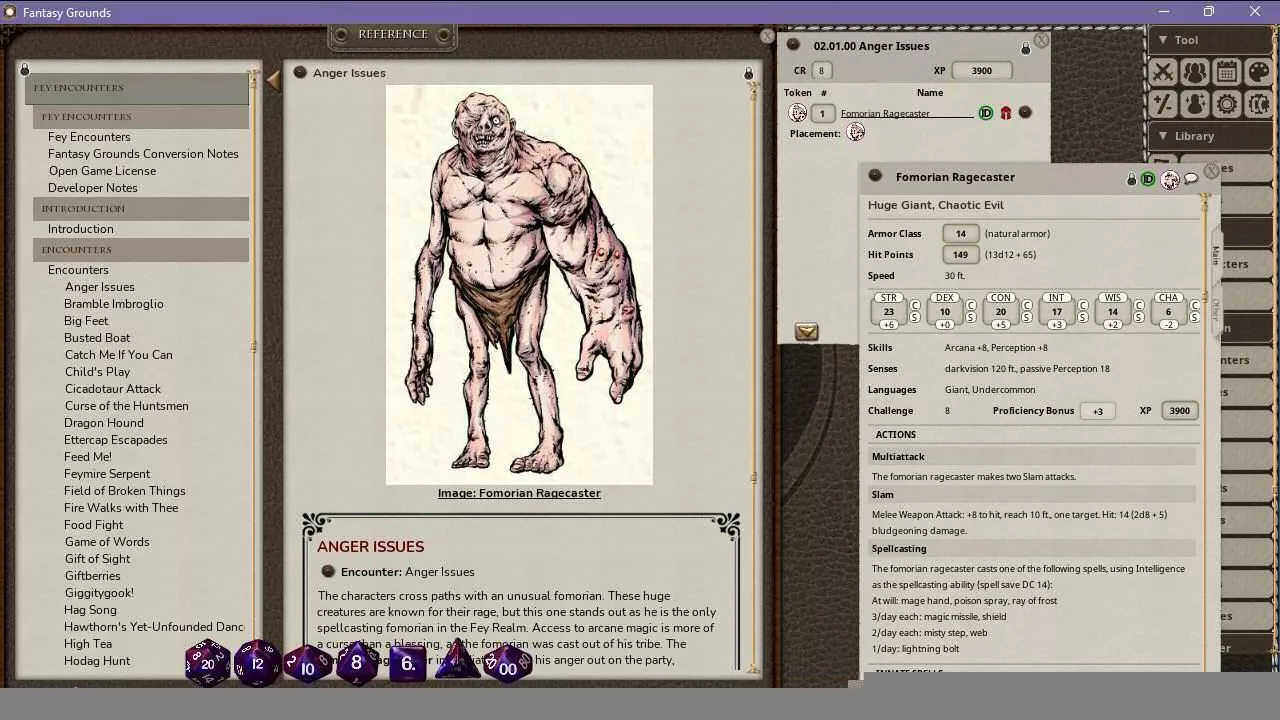The height and width of the screenshot is (720, 1280).
Task: Click the STR check C button
Action: (915, 305)
